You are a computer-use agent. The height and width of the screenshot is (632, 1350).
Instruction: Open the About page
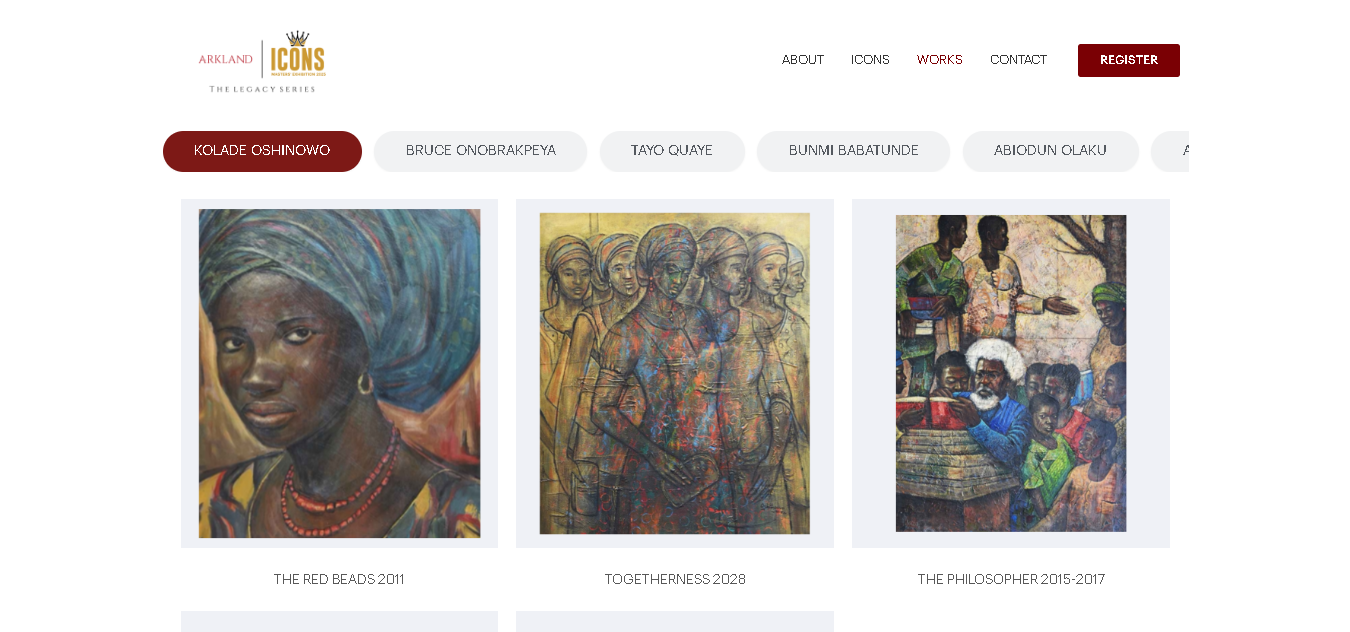803,60
